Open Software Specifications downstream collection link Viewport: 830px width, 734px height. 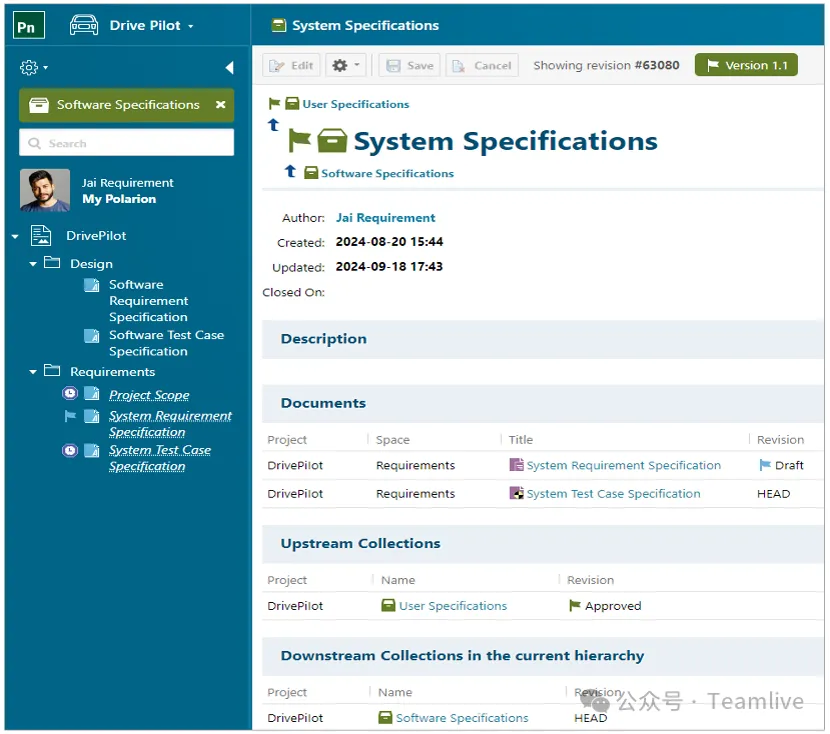tap(462, 718)
